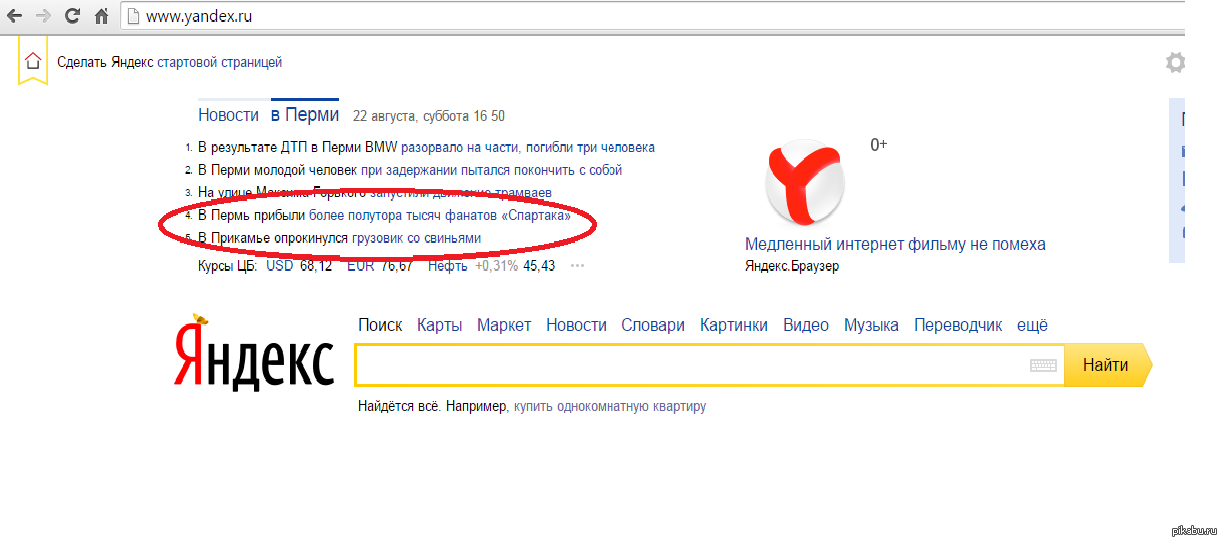1222x542 pixels.
Task: Open the on-screen keyboard icon
Action: coord(1044,366)
